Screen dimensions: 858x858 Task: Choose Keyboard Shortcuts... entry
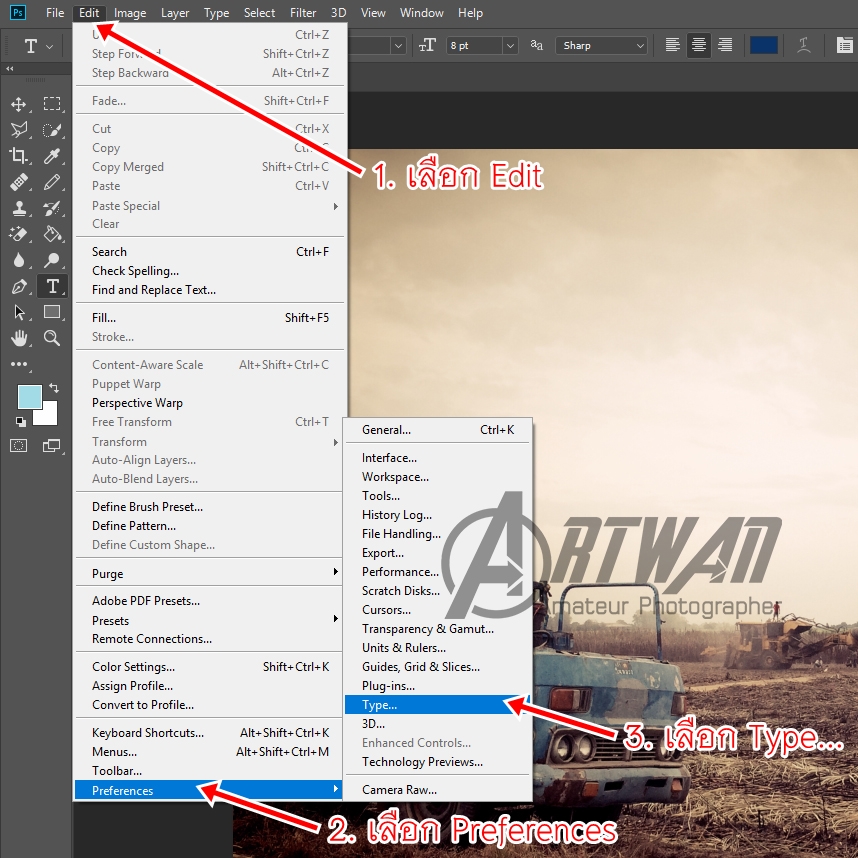210,733
